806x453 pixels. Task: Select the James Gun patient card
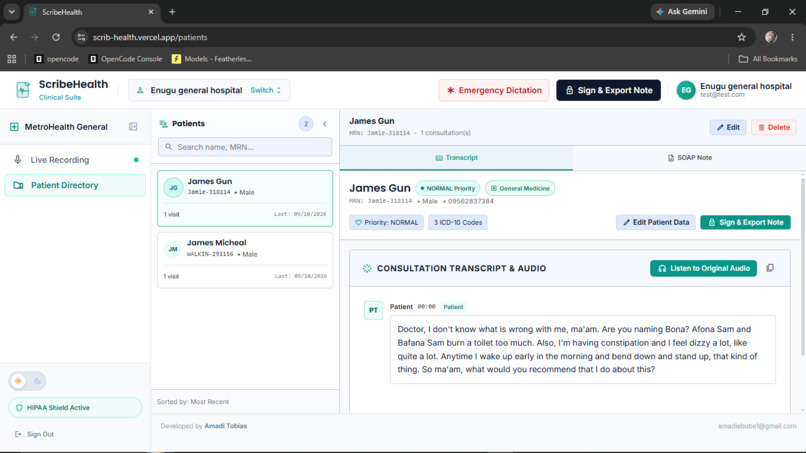point(245,198)
